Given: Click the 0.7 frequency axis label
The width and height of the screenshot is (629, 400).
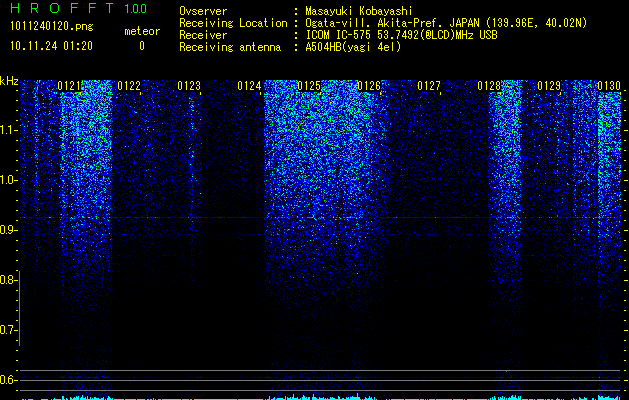Looking at the screenshot, I should click(x=7, y=330).
